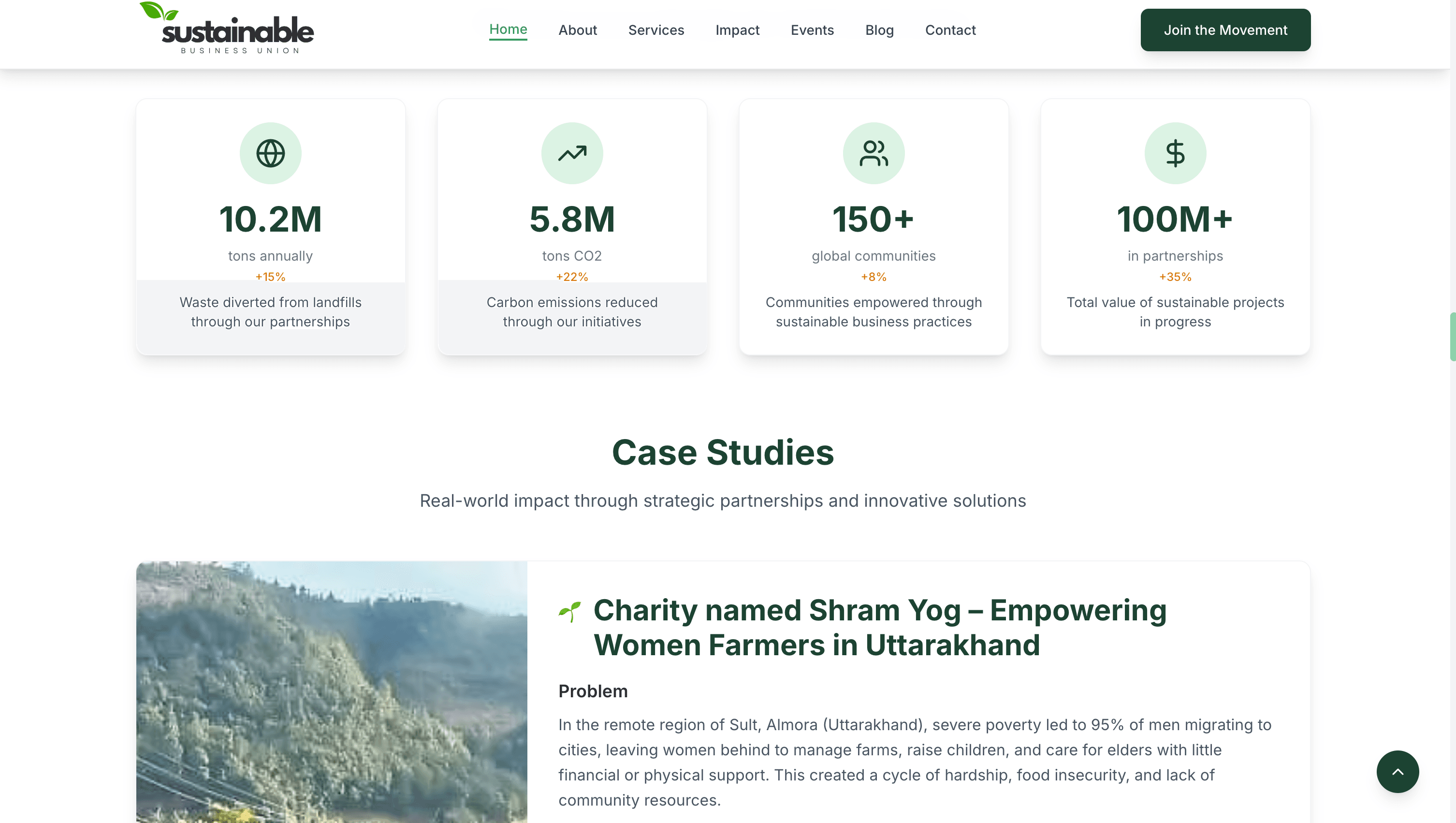Viewport: 1456px width, 823px height.
Task: Navigate to the Impact page
Action: [x=737, y=30]
